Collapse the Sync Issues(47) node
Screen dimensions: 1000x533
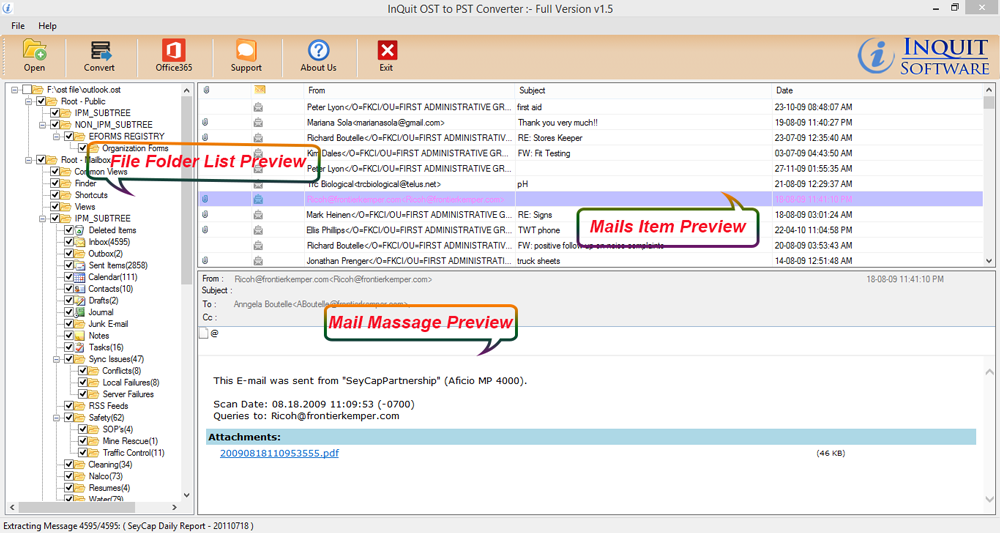56,359
